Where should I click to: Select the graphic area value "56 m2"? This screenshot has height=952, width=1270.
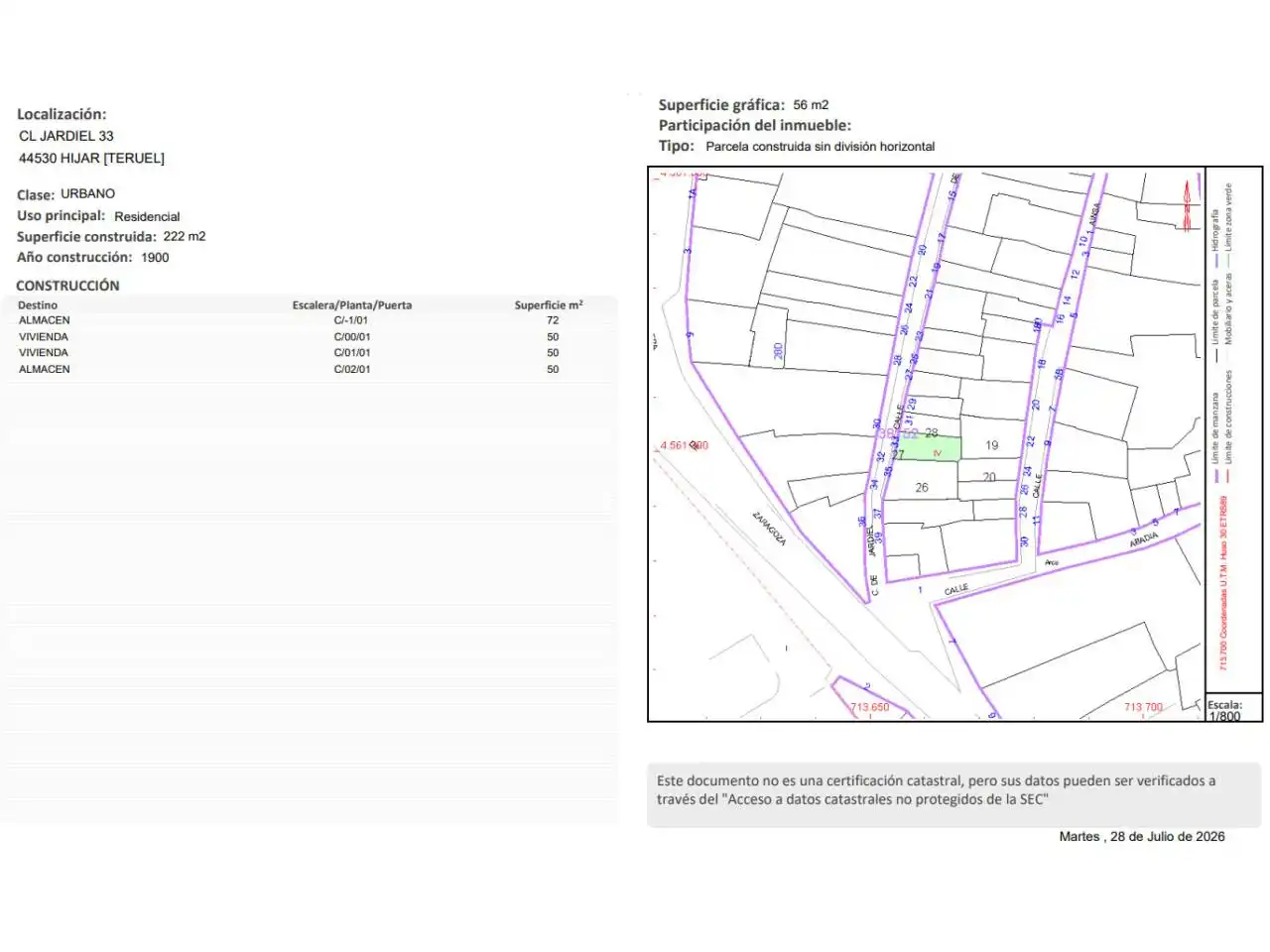[811, 104]
